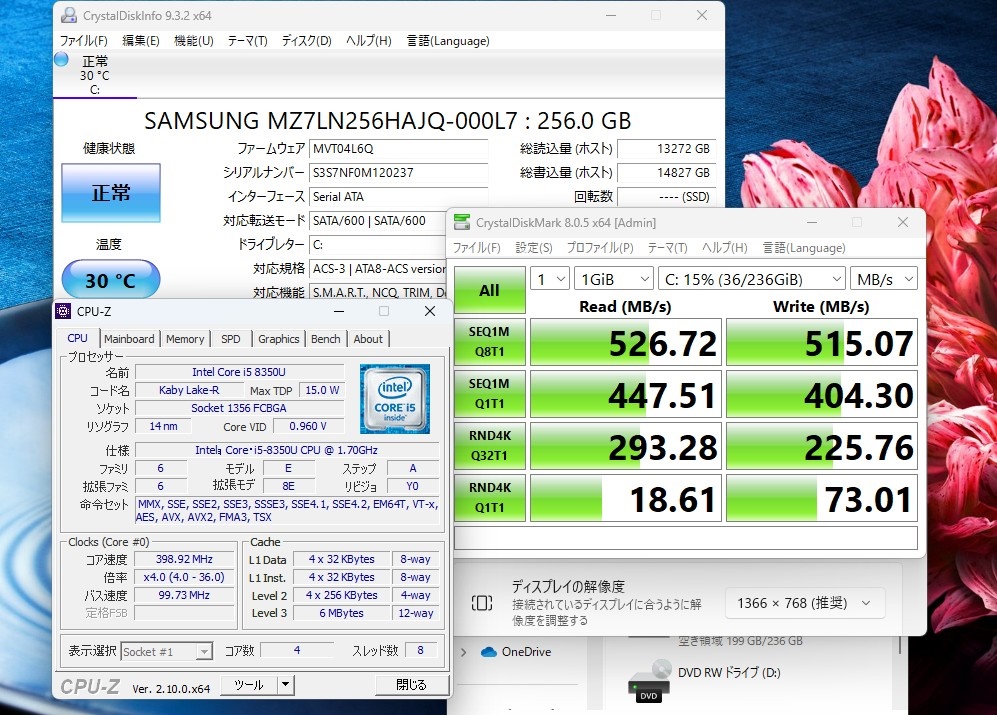Click the DVD RW drive icon
The height and width of the screenshot is (715, 997).
point(650,681)
